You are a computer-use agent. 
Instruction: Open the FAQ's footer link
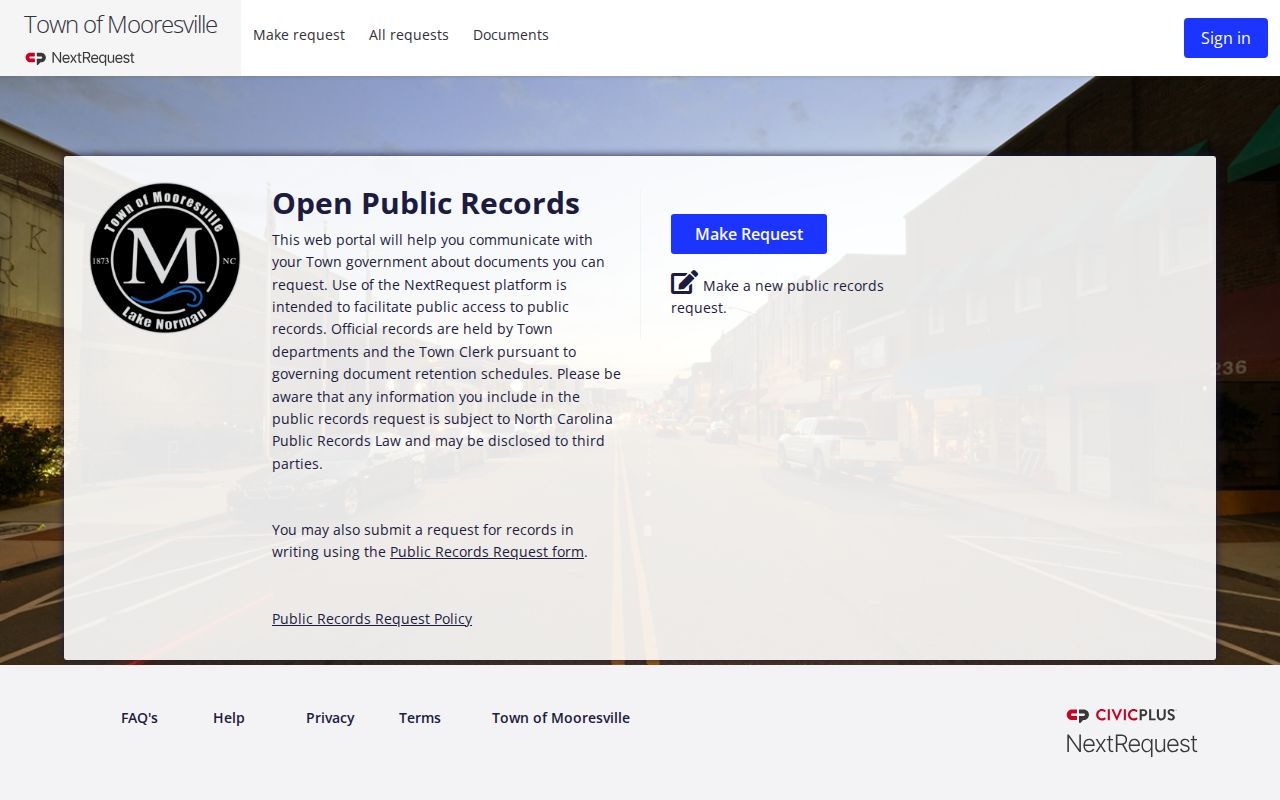point(140,718)
